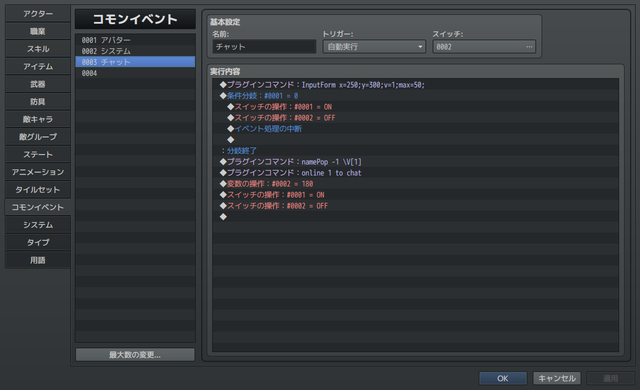Go to the ステート tab

[38, 155]
